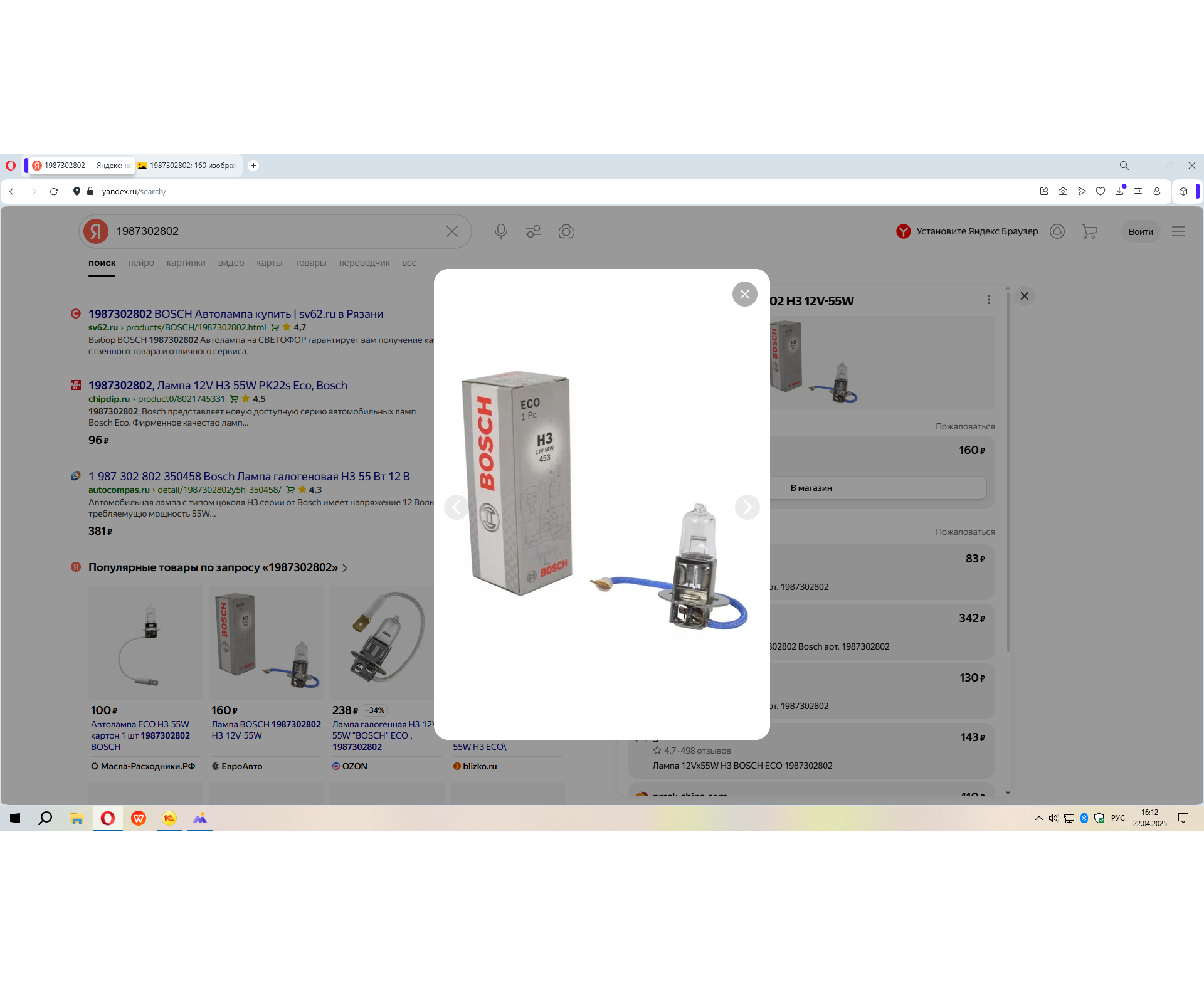The height and width of the screenshot is (985, 1204).
Task: Open Windows notification center icon
Action: coord(1183,818)
